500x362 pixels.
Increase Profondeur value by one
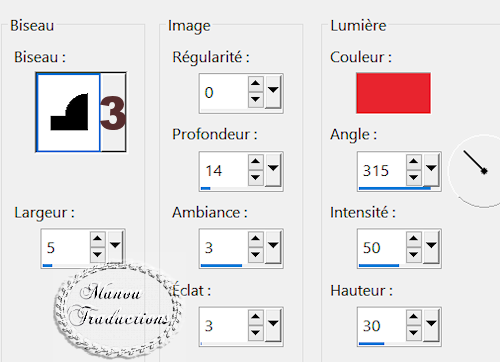(256, 161)
